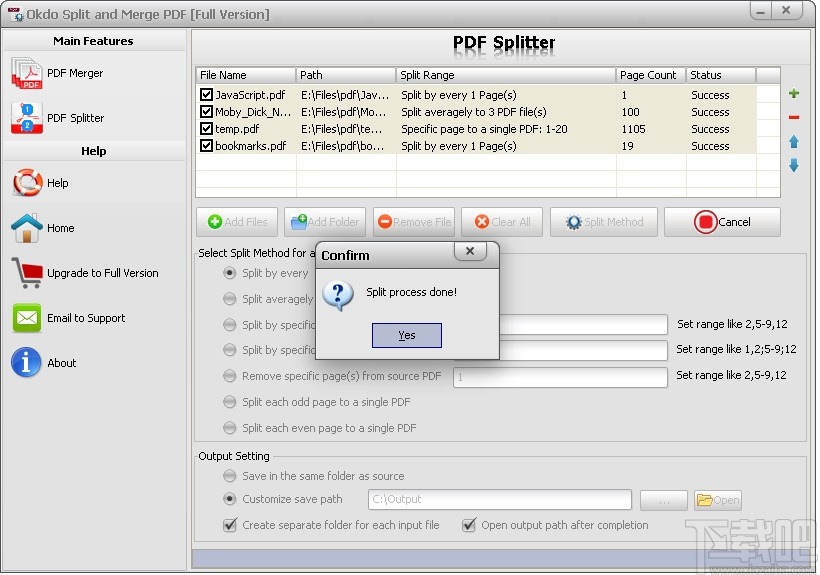Click the C:\Output save path field

coord(500,499)
